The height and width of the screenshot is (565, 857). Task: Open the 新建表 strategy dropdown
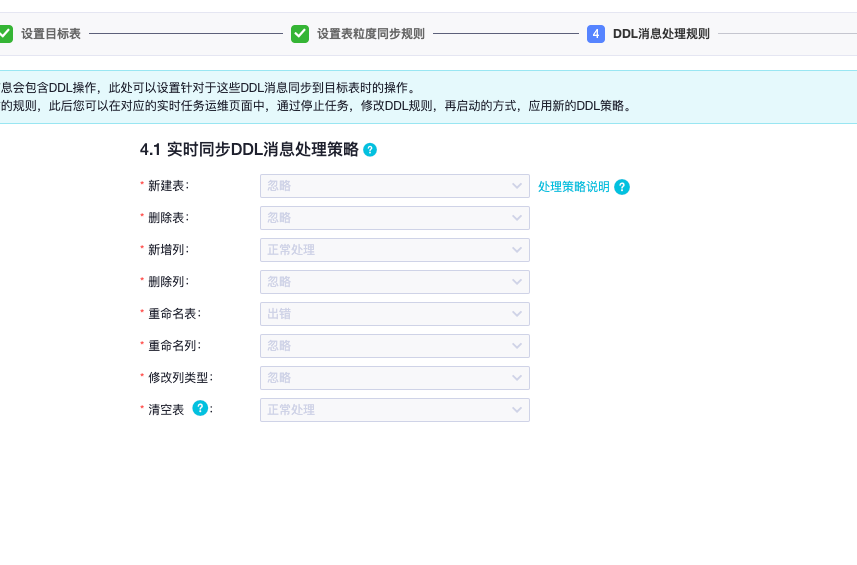(395, 186)
